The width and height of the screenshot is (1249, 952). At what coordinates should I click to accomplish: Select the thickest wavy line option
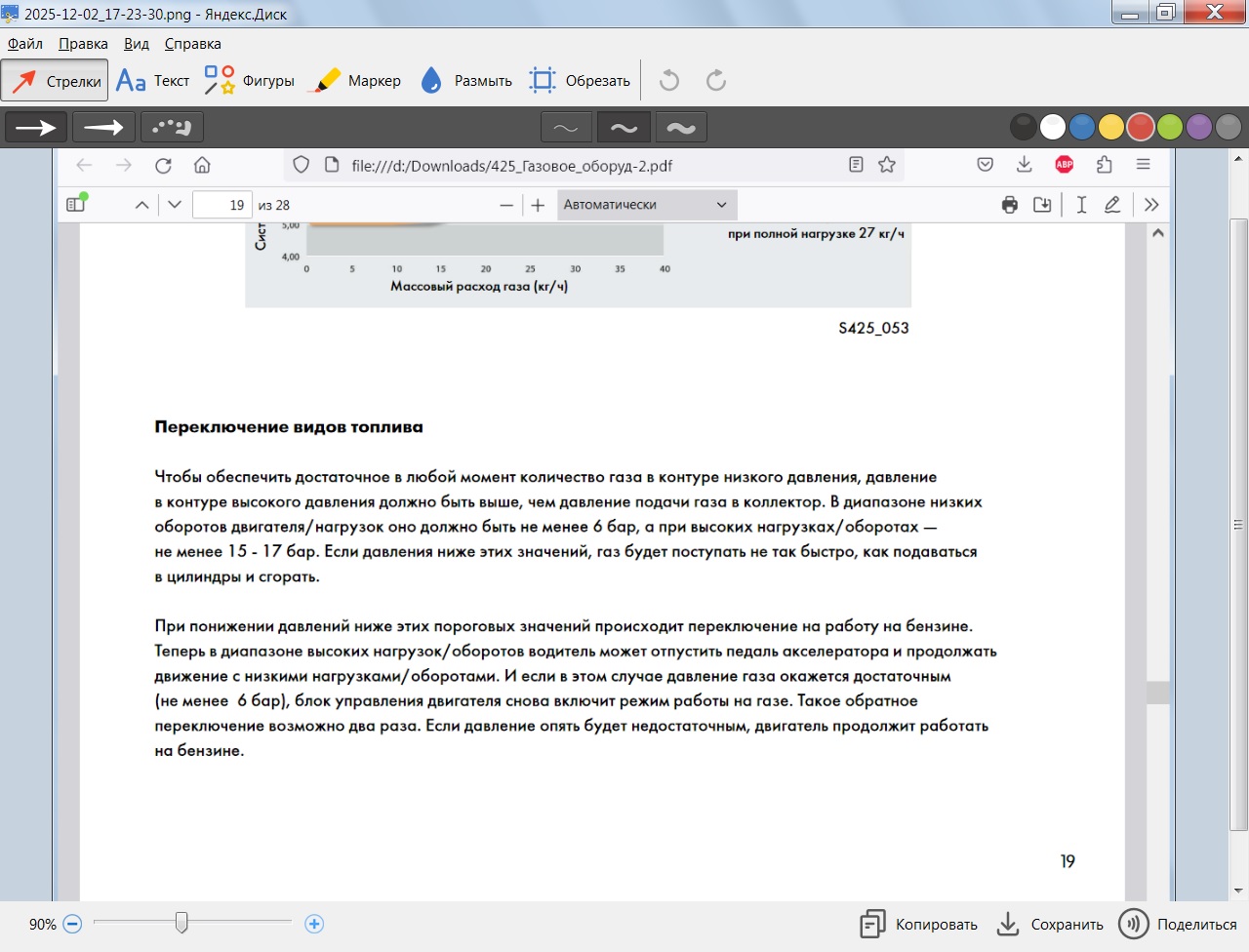(x=681, y=128)
